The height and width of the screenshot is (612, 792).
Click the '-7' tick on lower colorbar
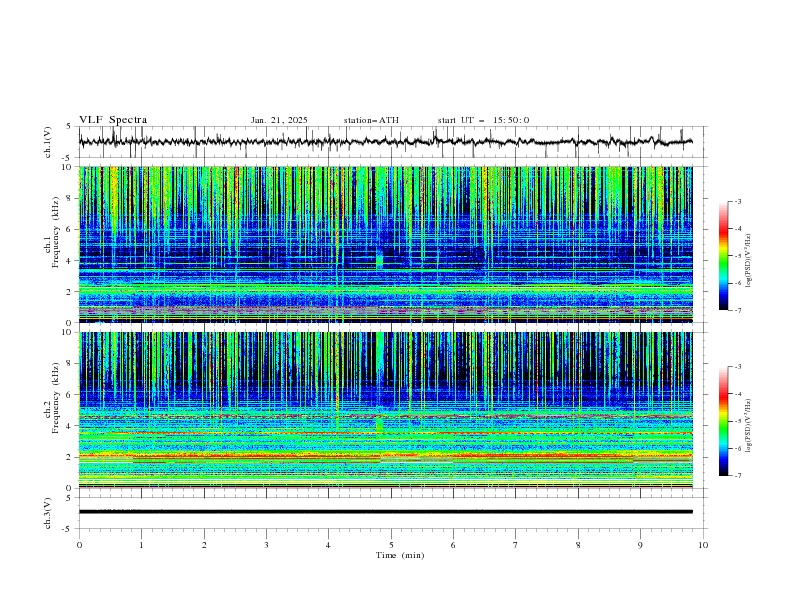click(737, 476)
